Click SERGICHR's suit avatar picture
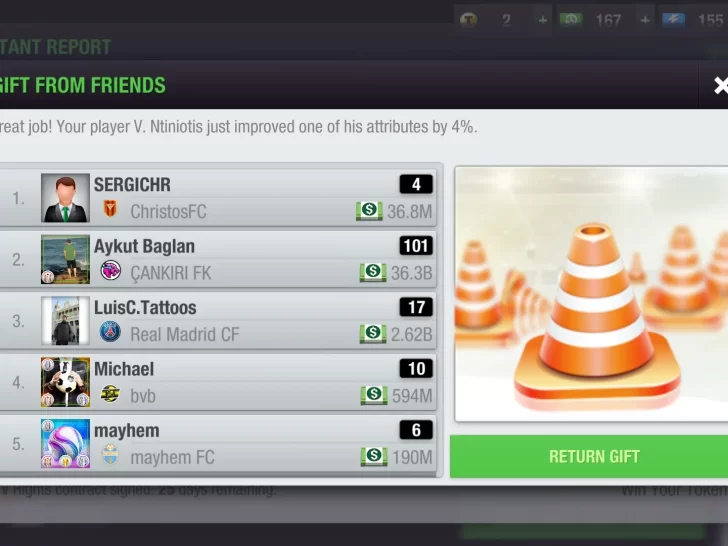 pyautogui.click(x=65, y=198)
